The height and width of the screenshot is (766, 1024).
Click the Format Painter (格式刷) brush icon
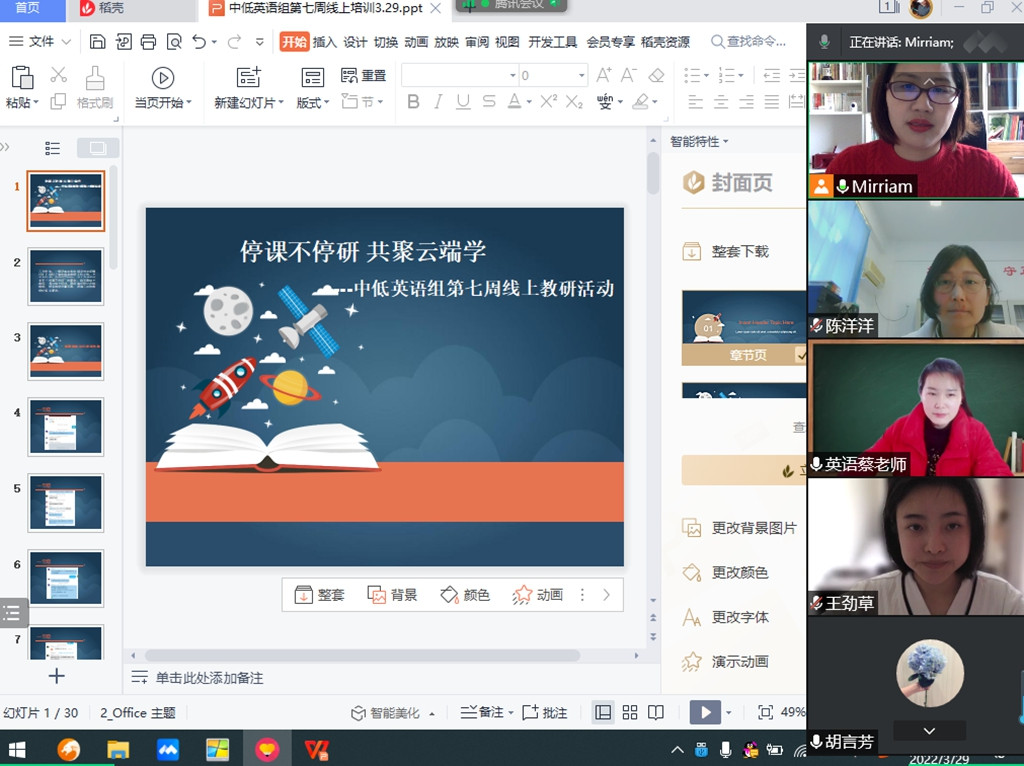pos(95,78)
